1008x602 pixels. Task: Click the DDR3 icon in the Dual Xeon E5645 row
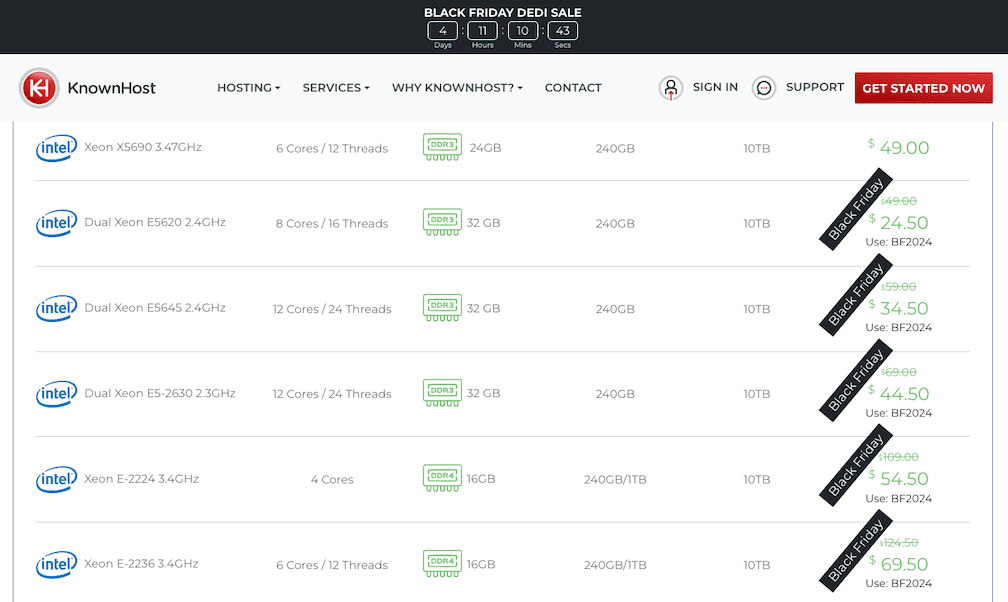click(441, 308)
